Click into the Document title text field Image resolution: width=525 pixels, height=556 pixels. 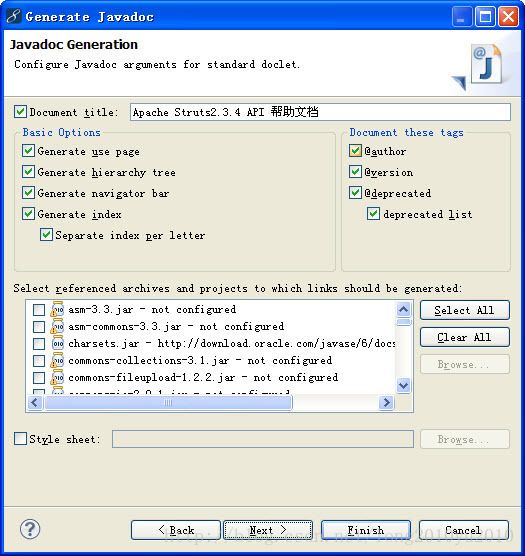point(320,112)
